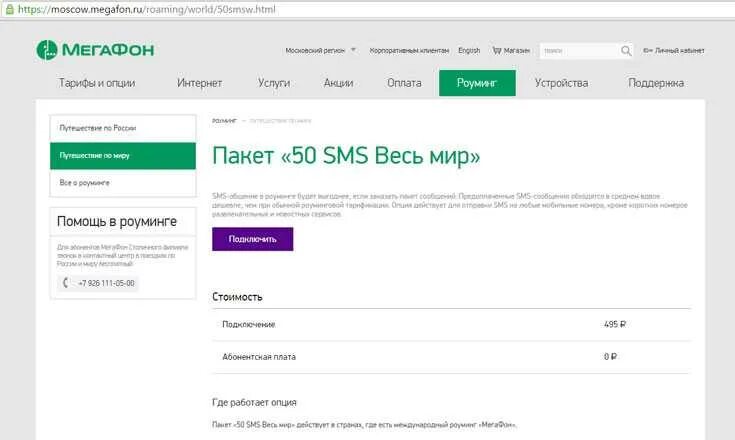Click the Роуминг breadcrumb link
Viewport: 735px width, 440px height.
click(x=225, y=121)
